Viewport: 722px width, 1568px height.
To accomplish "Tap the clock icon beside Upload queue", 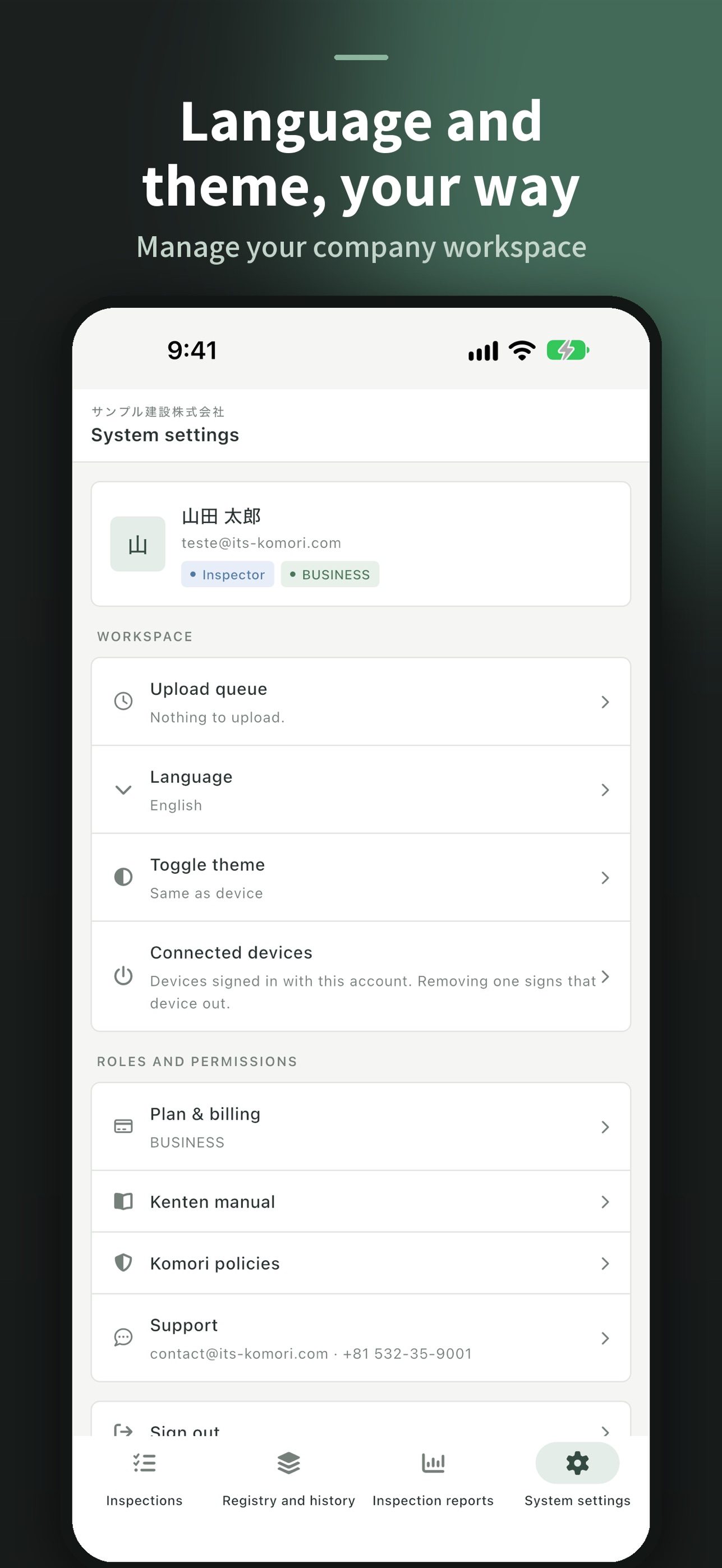I will click(123, 701).
